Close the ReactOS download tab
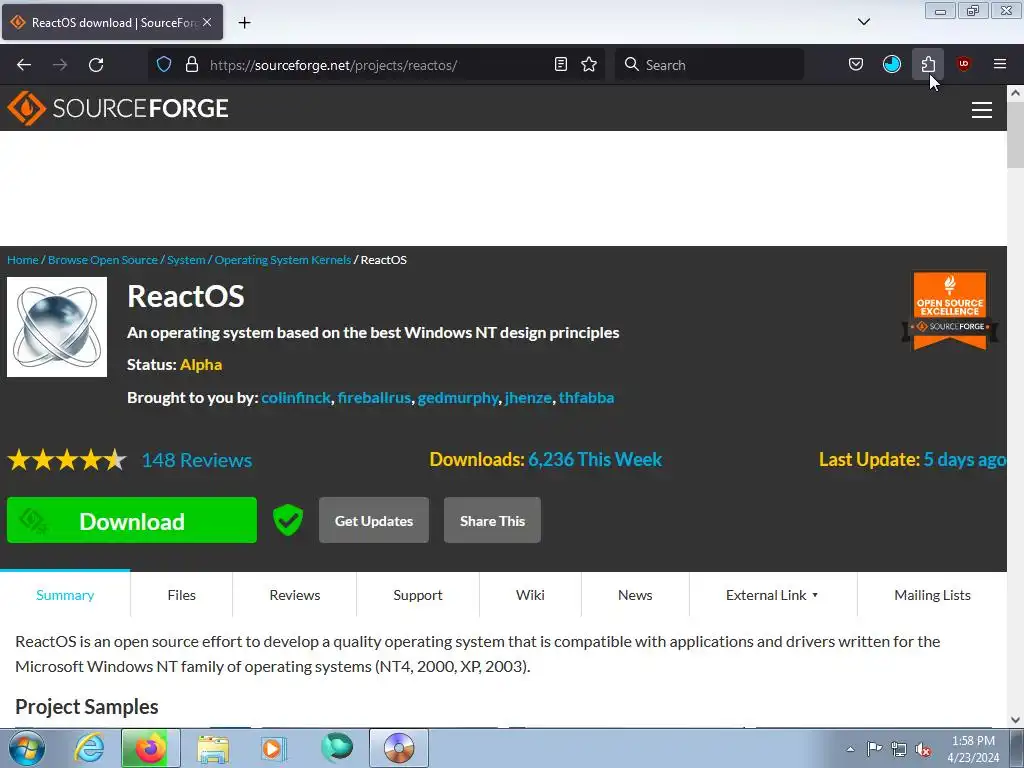The image size is (1024, 768). point(207,22)
